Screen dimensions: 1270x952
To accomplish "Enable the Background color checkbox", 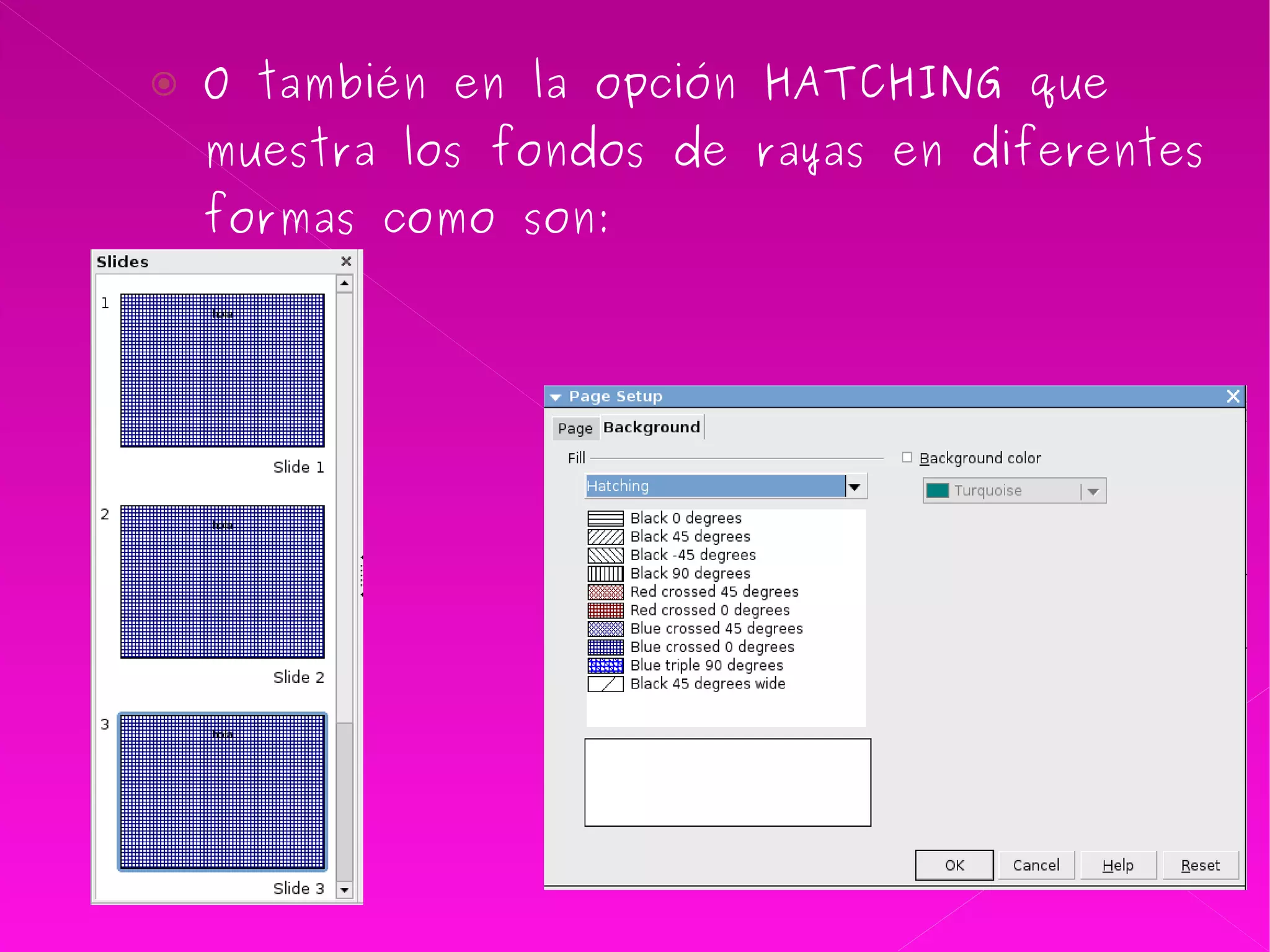I will tap(907, 457).
